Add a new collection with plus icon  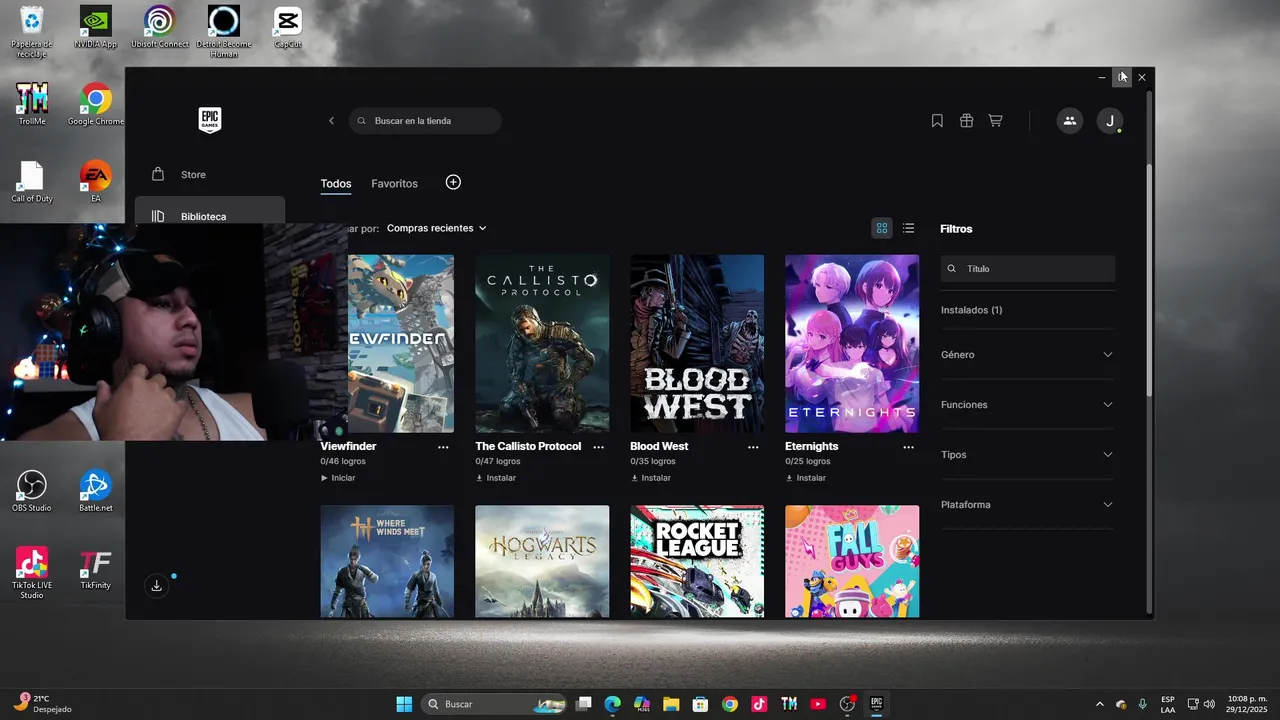[453, 182]
